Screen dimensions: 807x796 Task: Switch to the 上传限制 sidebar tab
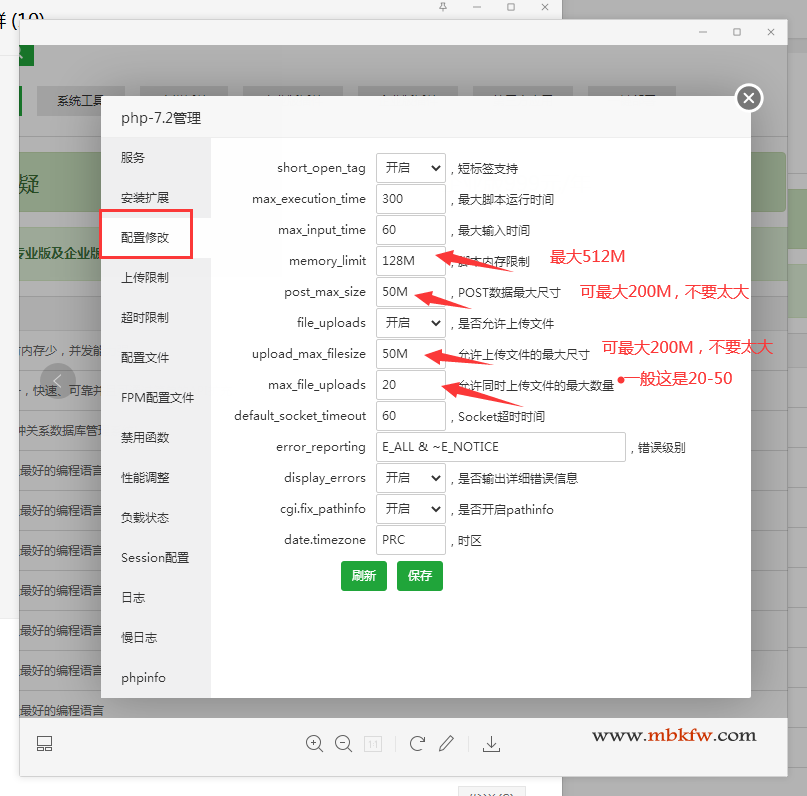pyautogui.click(x=145, y=278)
